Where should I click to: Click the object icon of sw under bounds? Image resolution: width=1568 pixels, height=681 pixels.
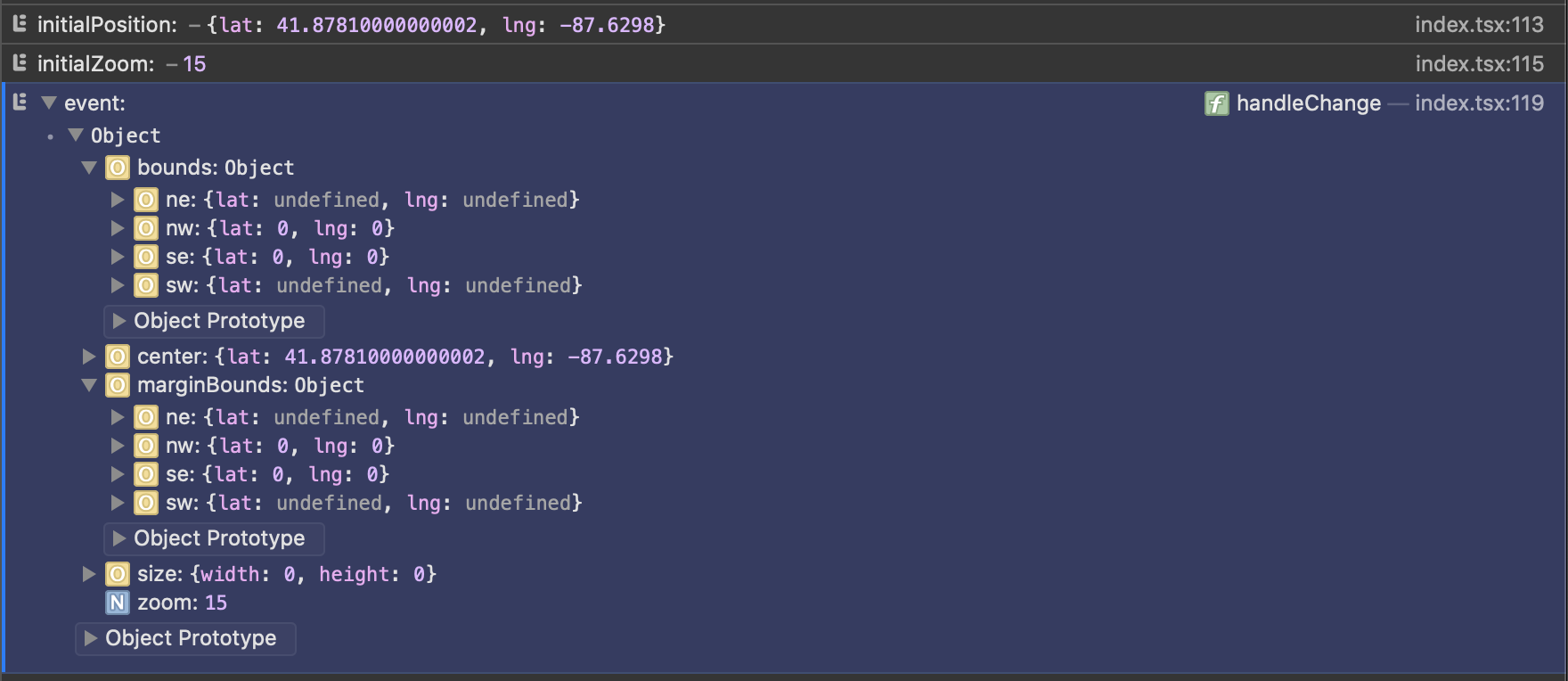pyautogui.click(x=146, y=285)
